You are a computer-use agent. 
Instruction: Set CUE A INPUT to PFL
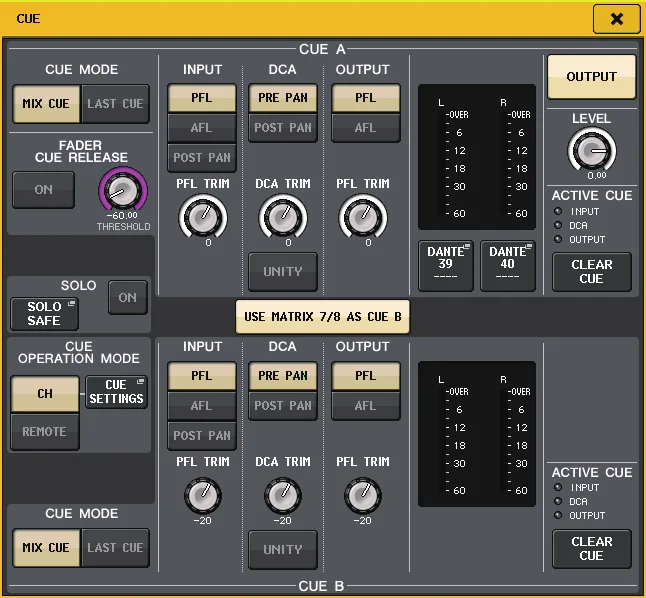[x=201, y=98]
